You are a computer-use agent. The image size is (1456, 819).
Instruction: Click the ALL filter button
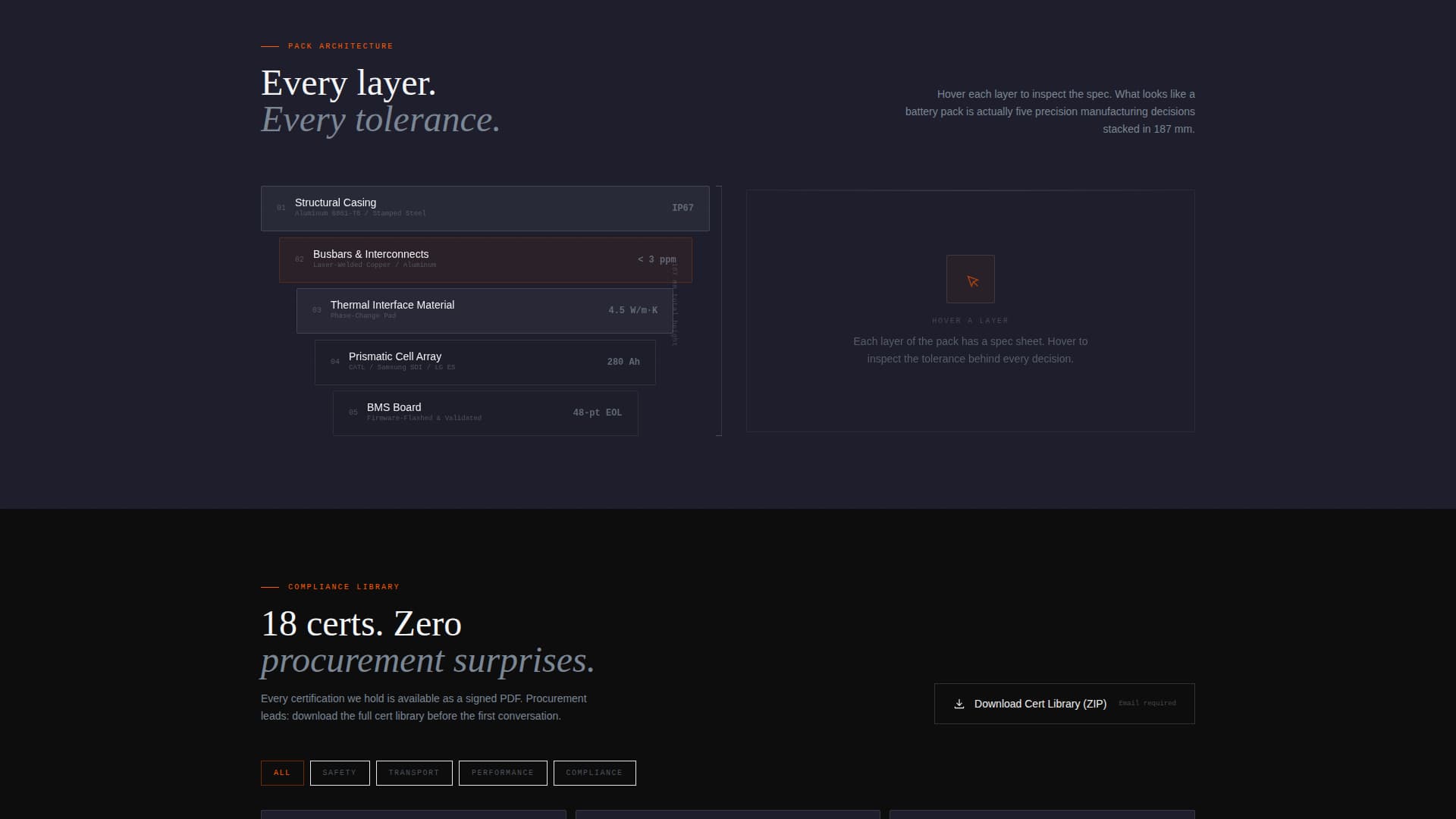coord(281,773)
